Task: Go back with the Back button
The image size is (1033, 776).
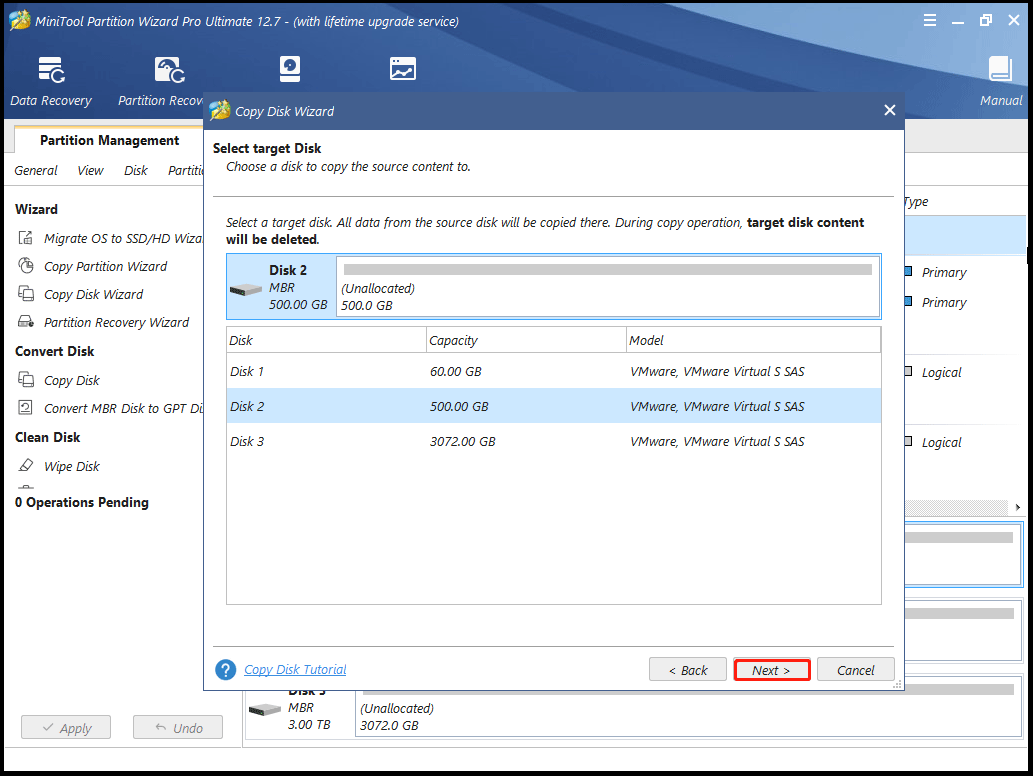Action: pyautogui.click(x=687, y=670)
